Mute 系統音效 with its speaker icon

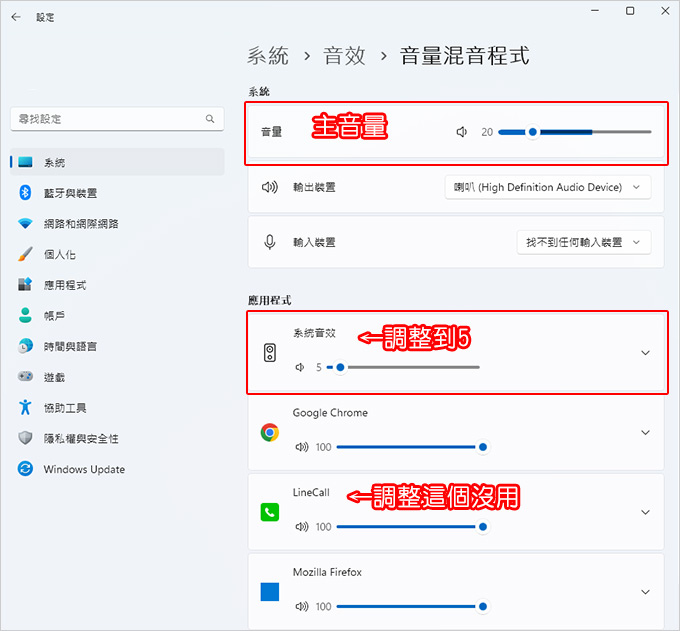point(300,367)
